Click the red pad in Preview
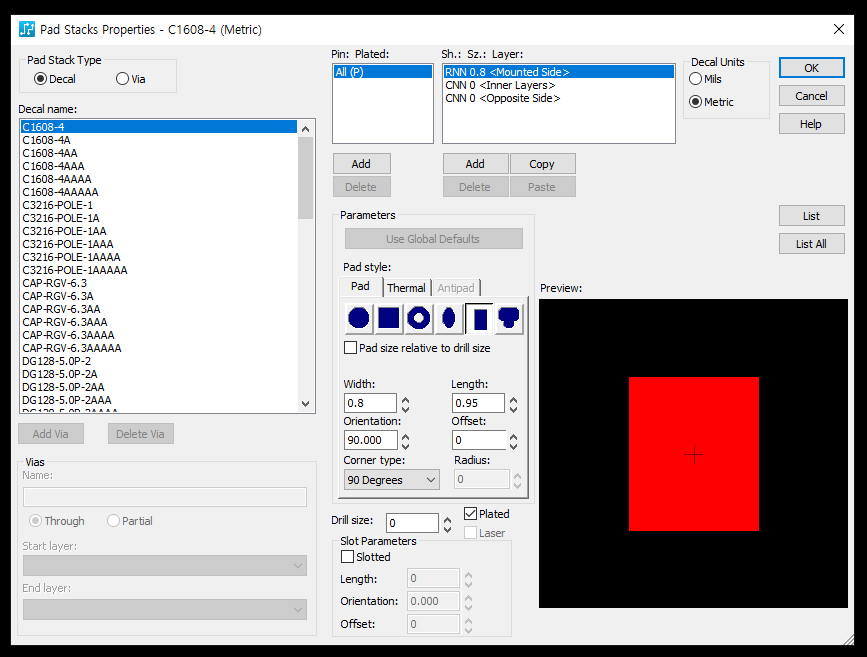867x657 pixels. pyautogui.click(x=693, y=454)
